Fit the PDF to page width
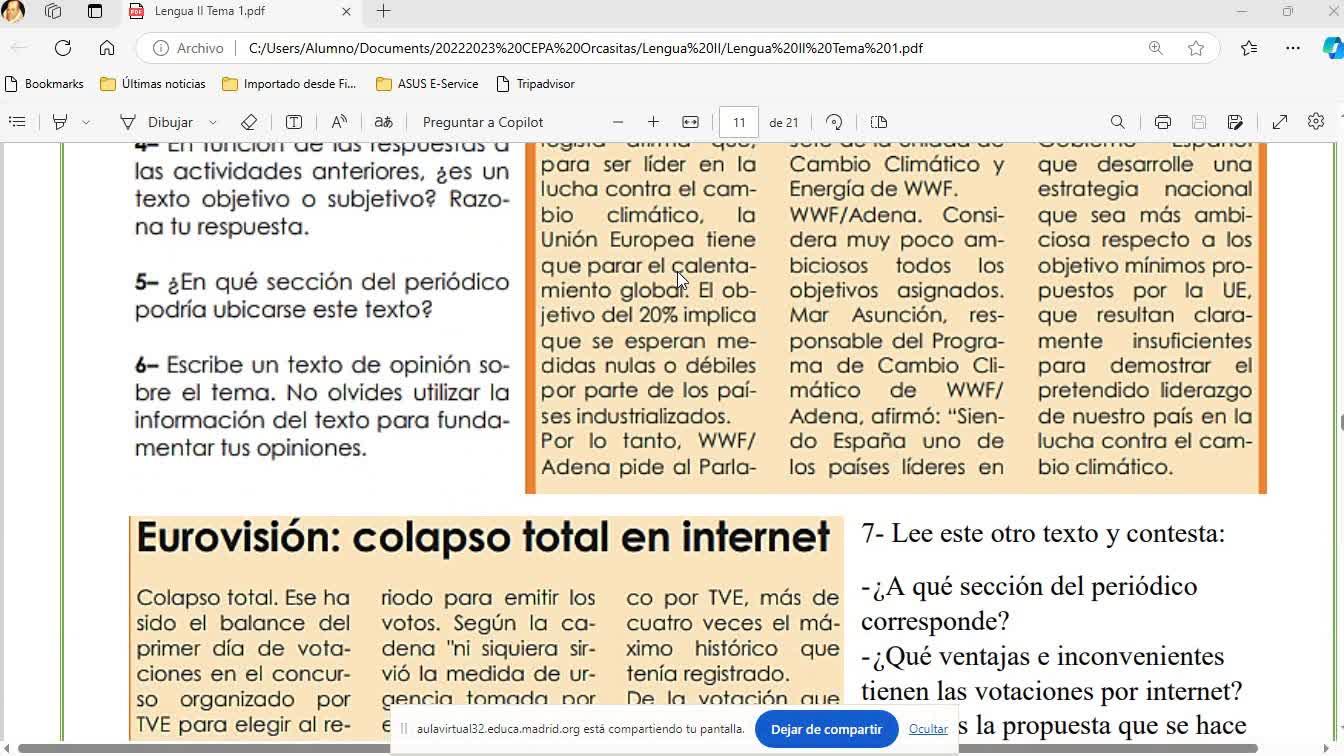 [690, 122]
